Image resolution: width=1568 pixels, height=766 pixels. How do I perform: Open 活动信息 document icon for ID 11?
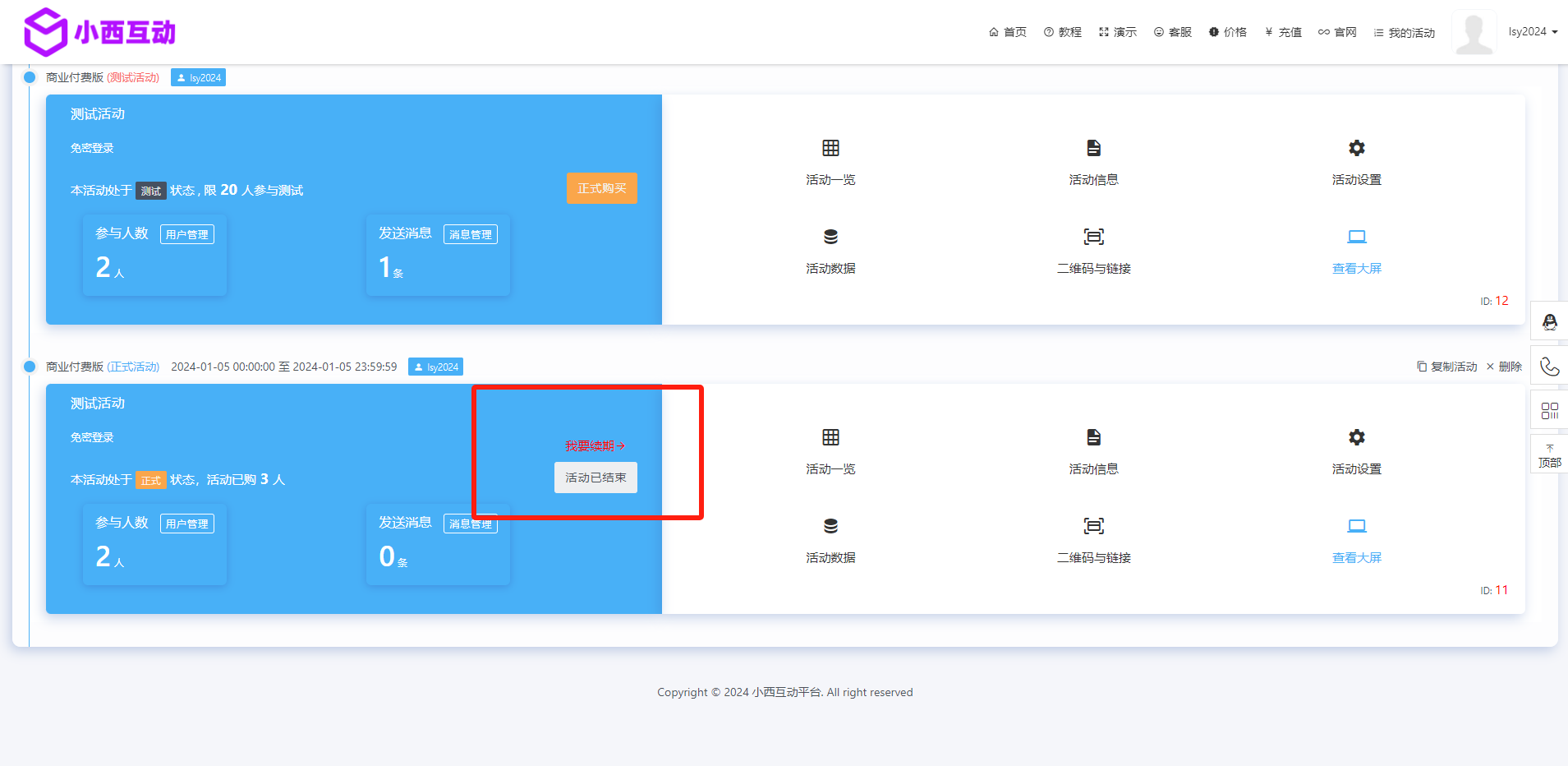(1093, 437)
